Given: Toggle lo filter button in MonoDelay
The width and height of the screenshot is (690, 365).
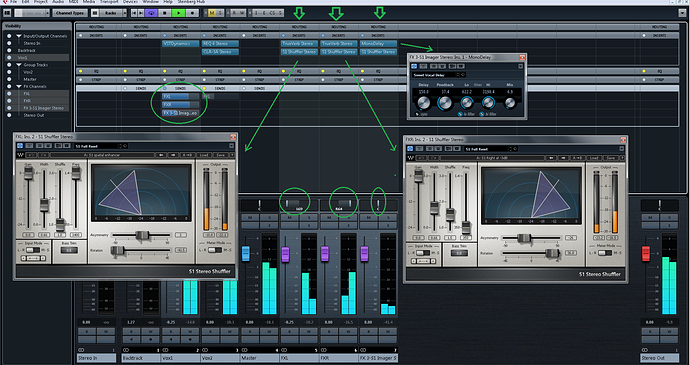Looking at the screenshot, I should 460,114.
